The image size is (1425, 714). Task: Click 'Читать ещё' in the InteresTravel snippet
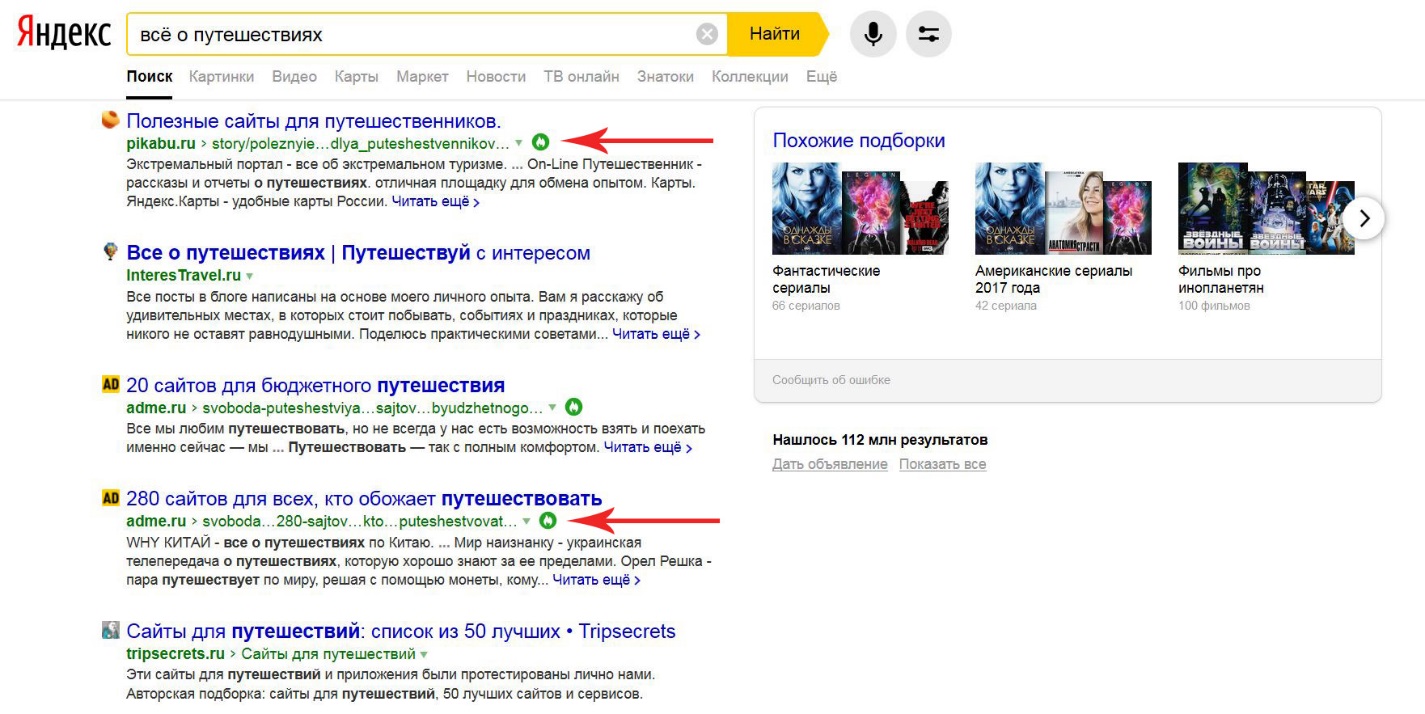point(656,334)
